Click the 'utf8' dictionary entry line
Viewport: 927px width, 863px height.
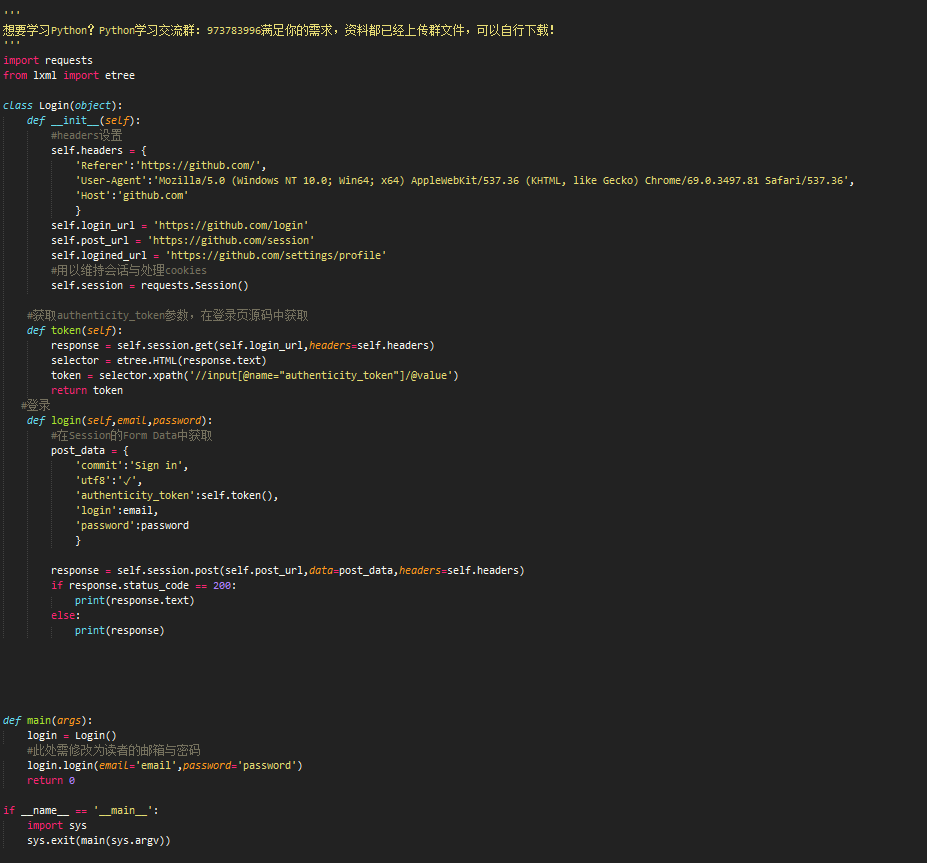click(x=109, y=481)
